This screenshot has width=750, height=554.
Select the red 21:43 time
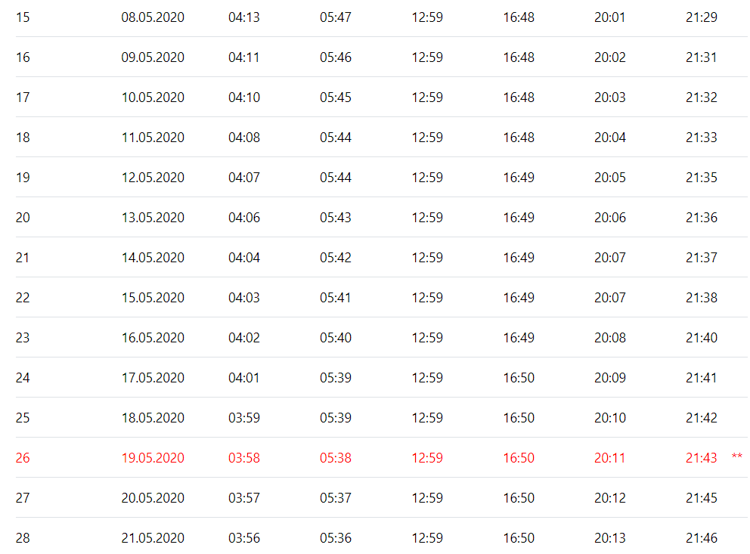tap(701, 458)
